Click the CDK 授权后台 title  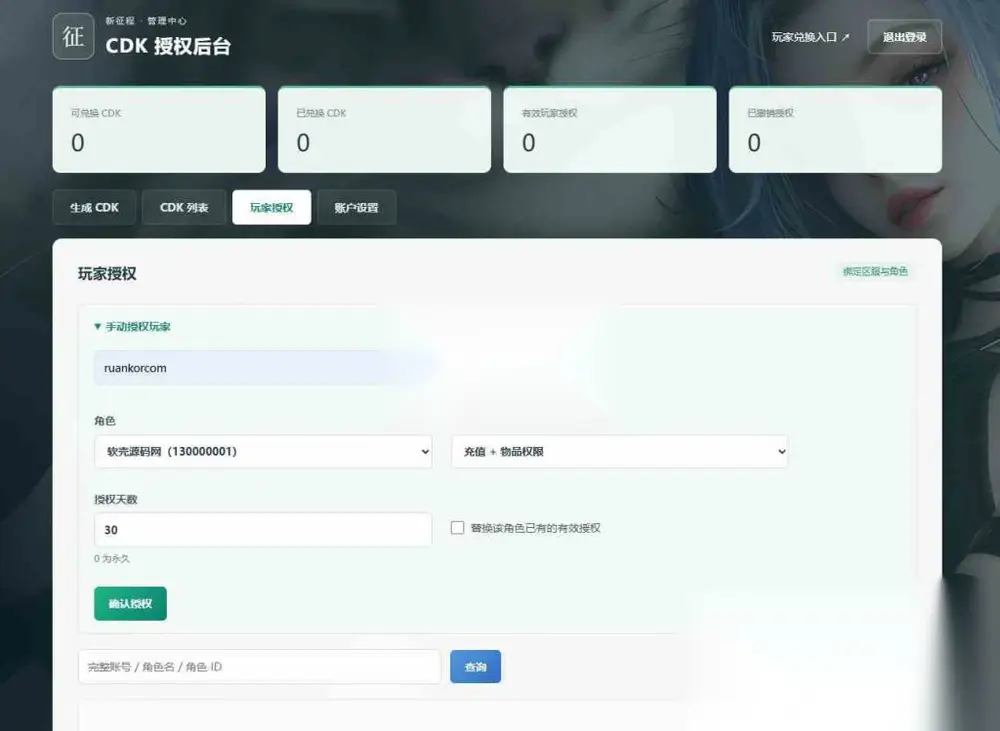168,46
